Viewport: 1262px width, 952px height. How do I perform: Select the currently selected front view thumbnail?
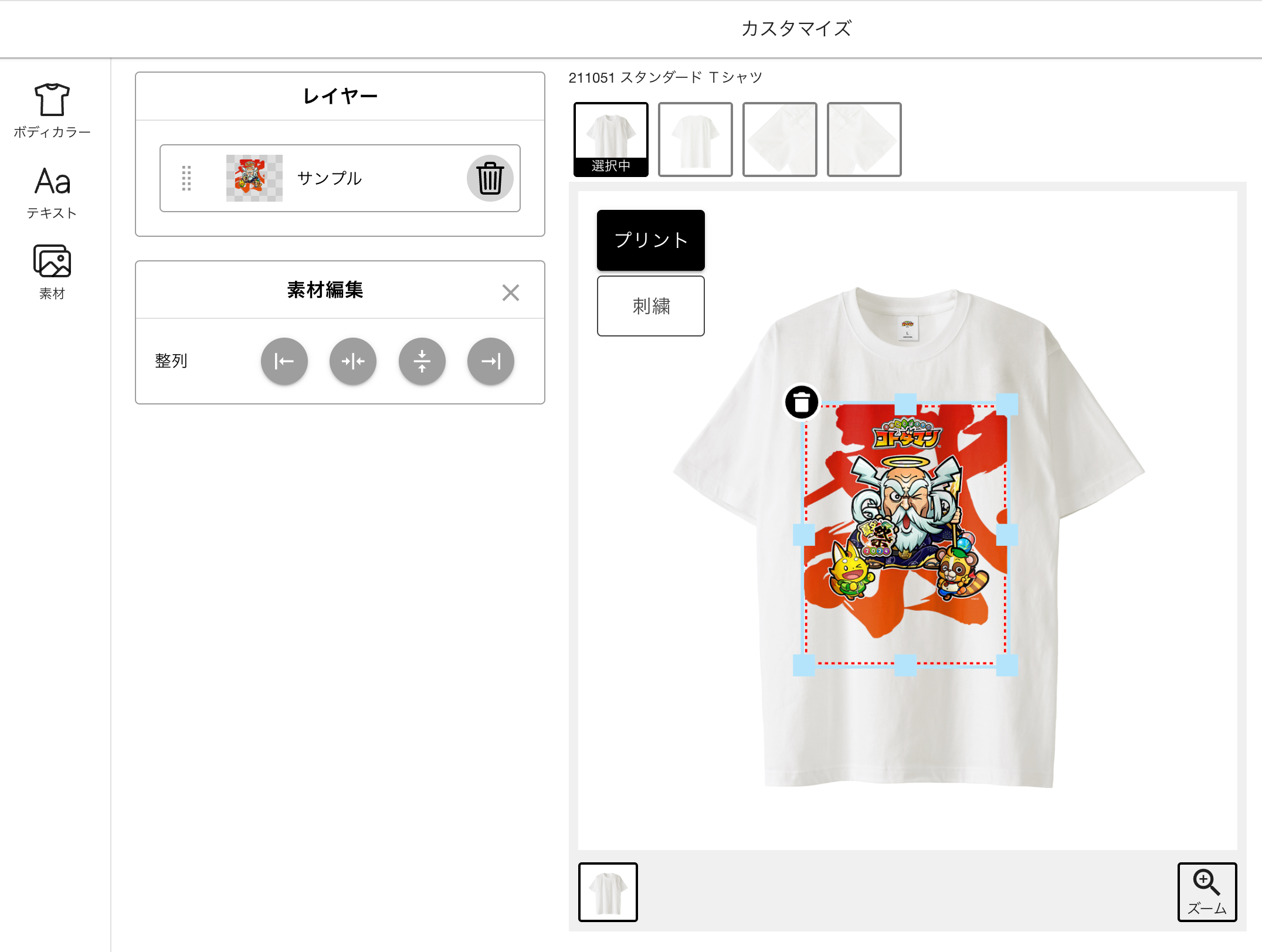611,140
